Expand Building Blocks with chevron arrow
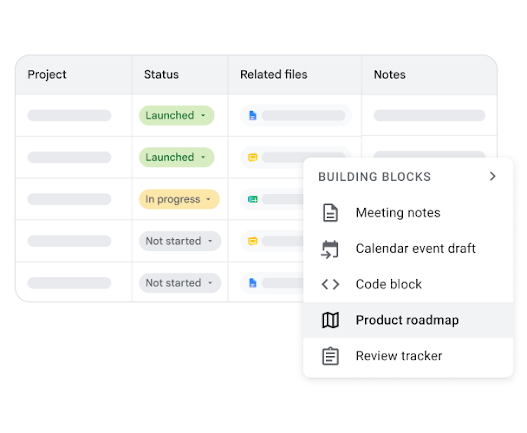 [493, 176]
